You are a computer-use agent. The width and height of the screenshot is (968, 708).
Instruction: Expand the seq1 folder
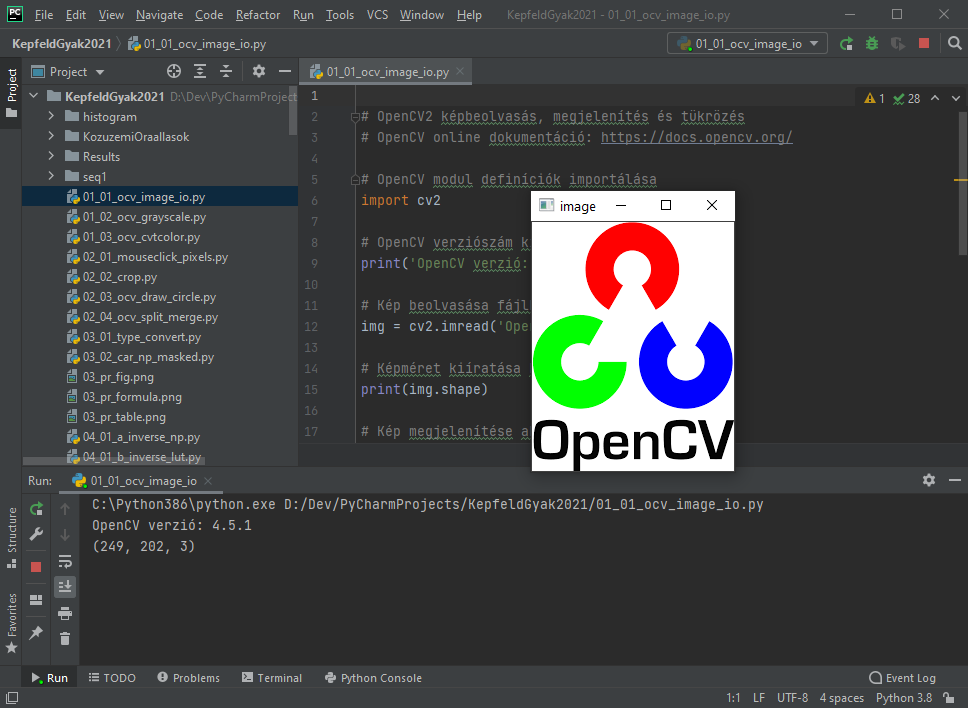click(x=51, y=176)
